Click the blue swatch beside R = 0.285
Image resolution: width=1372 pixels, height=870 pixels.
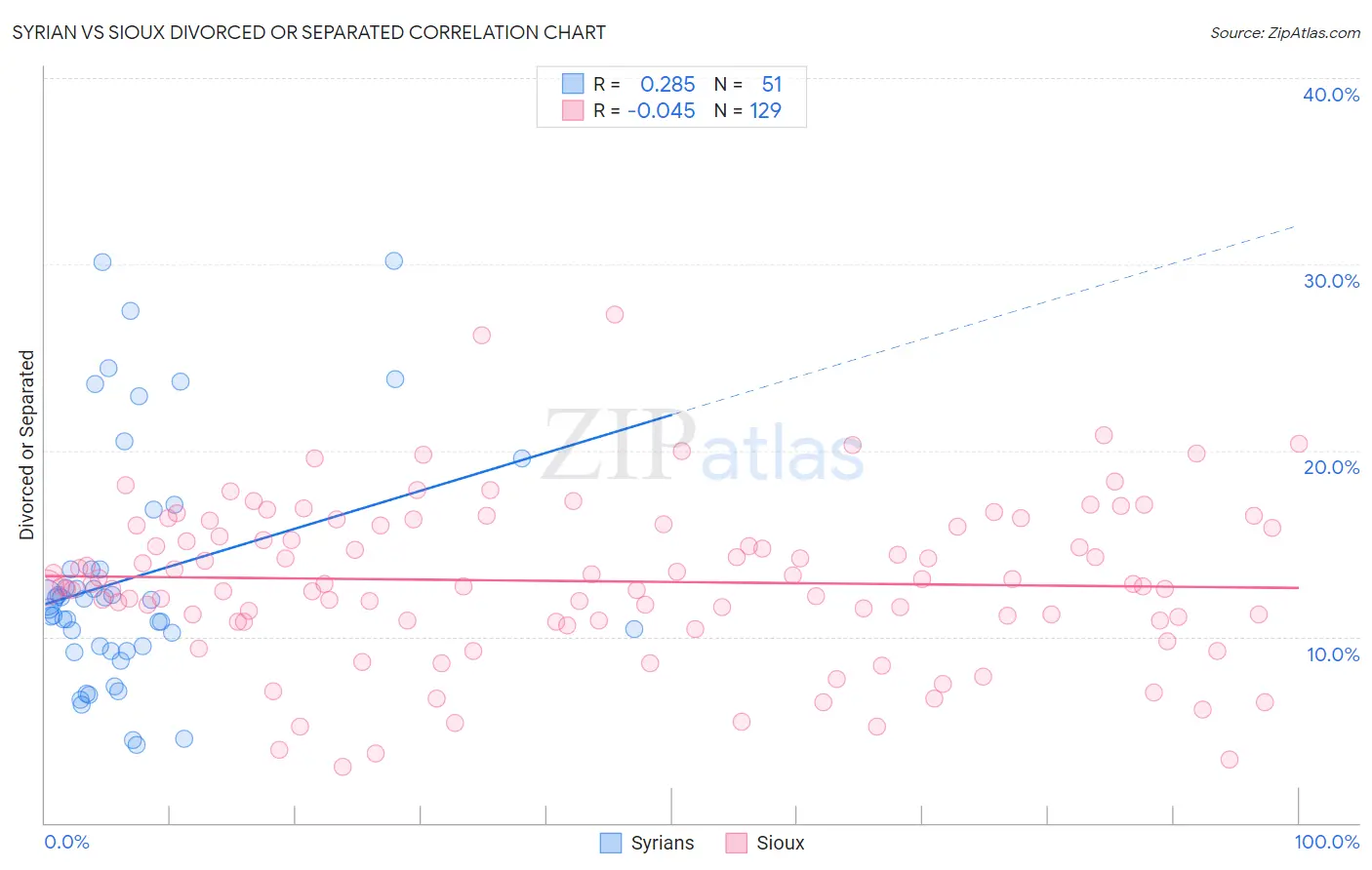point(573,84)
